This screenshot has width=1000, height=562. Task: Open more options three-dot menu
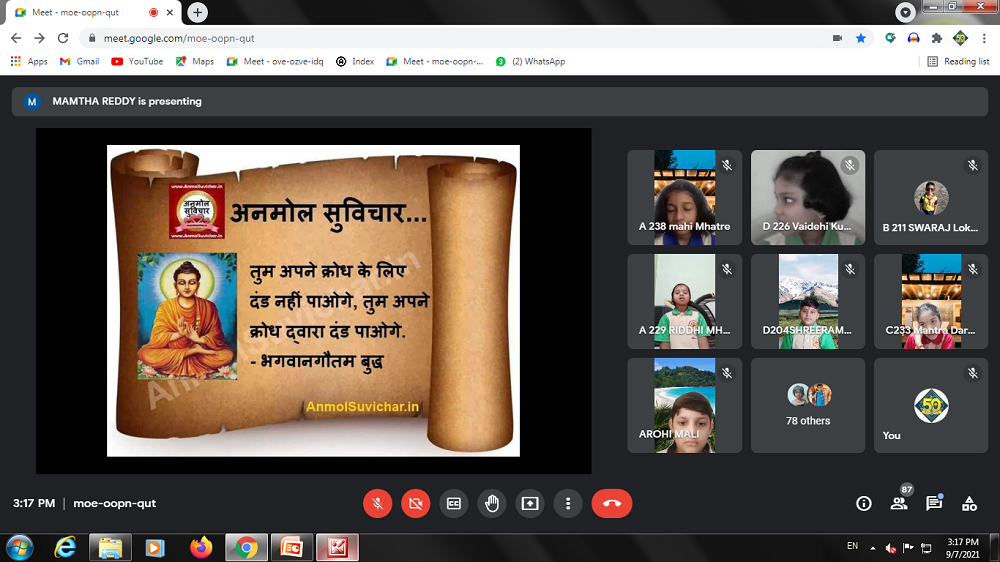568,504
